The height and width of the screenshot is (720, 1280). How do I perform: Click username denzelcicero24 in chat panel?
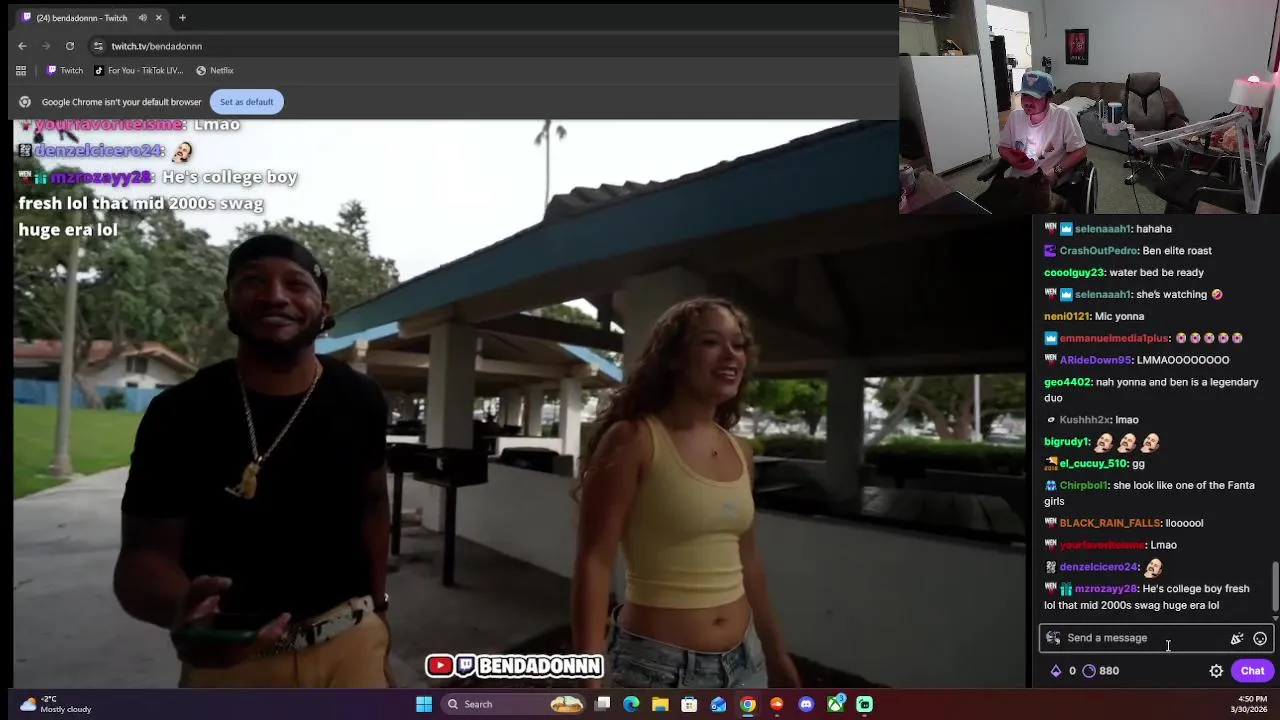(x=1098, y=567)
